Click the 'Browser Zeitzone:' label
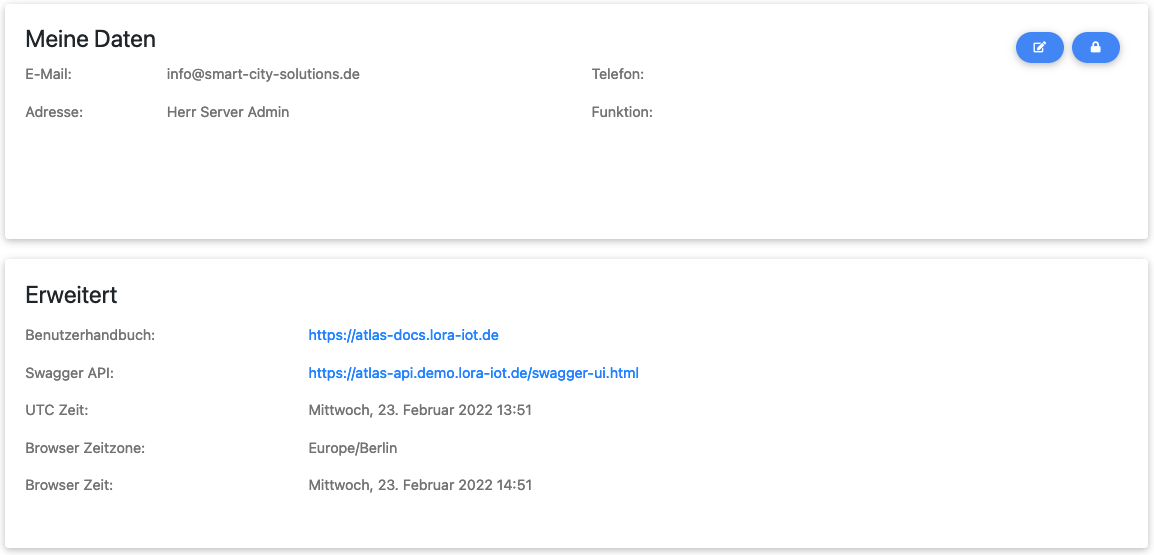Screen dimensions: 1154x555 point(85,448)
